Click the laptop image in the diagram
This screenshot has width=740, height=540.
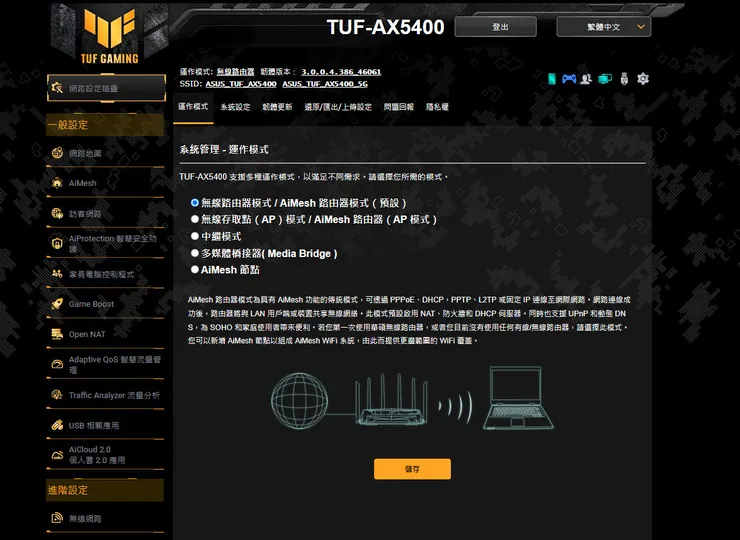(518, 398)
